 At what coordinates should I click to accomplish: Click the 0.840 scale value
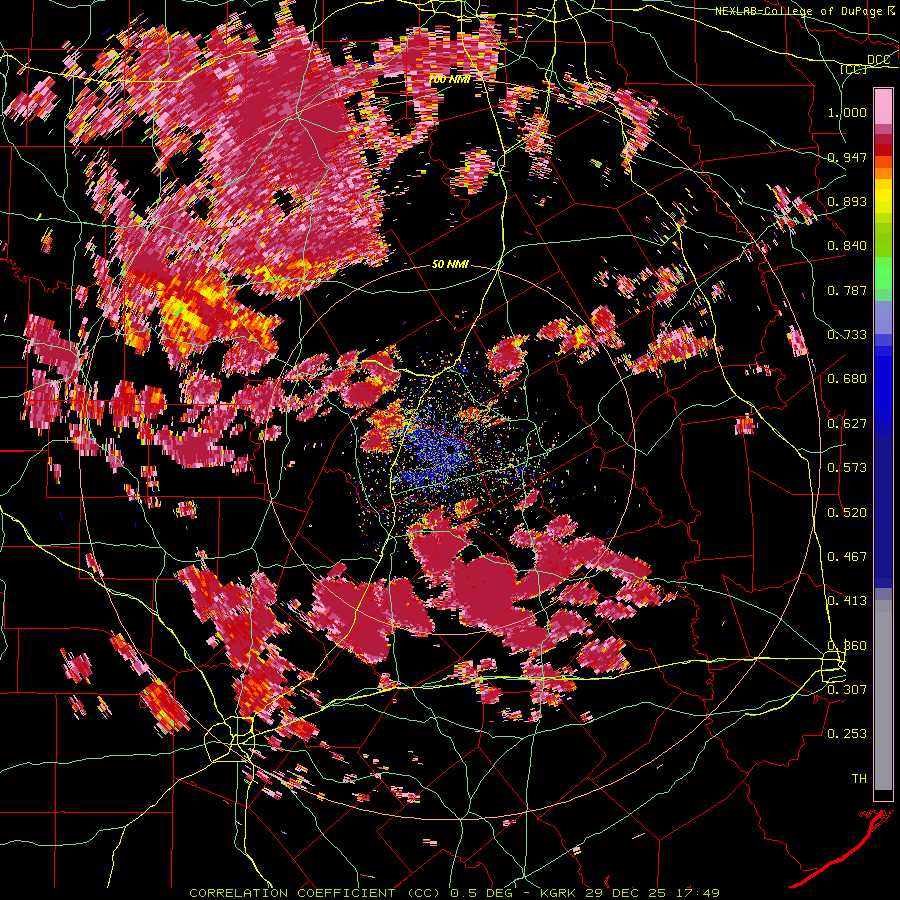tap(847, 246)
